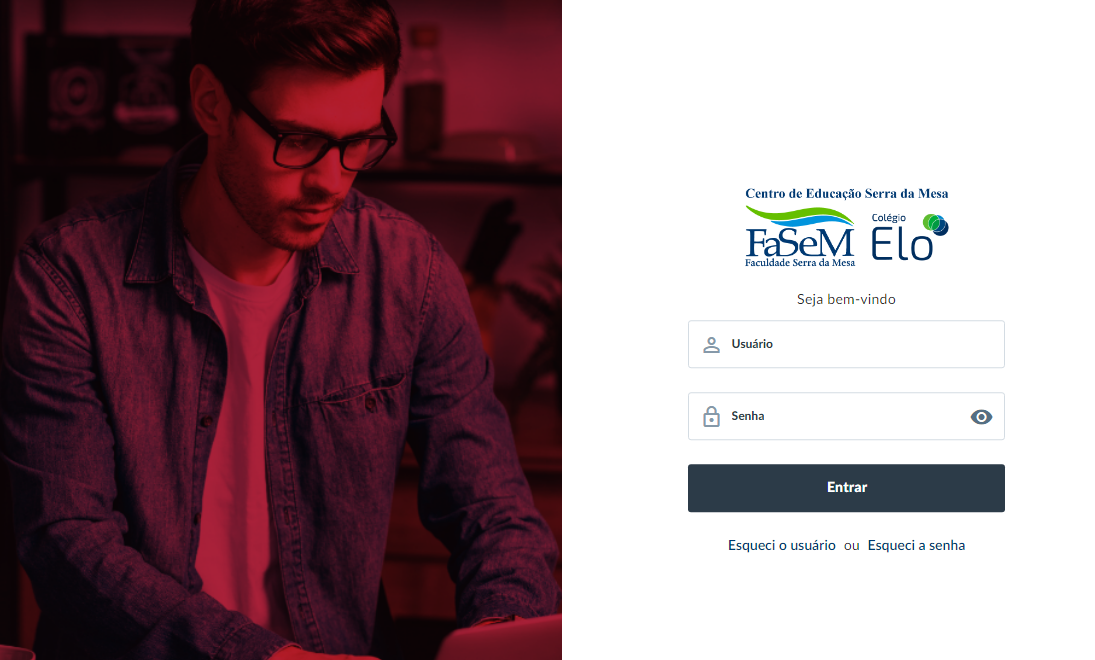Click the Colégio Elo logo text

902,245
